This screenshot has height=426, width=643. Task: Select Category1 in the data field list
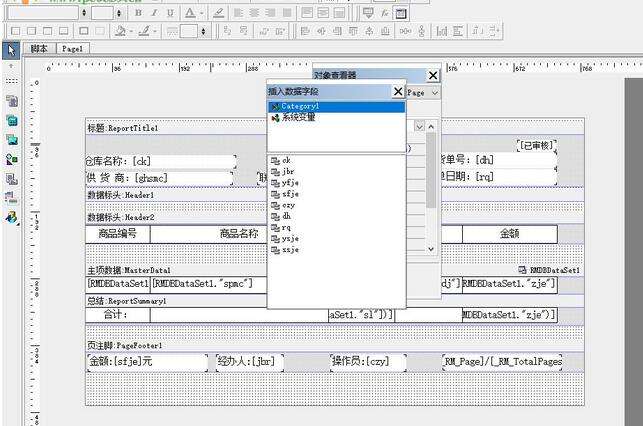pyautogui.click(x=299, y=106)
